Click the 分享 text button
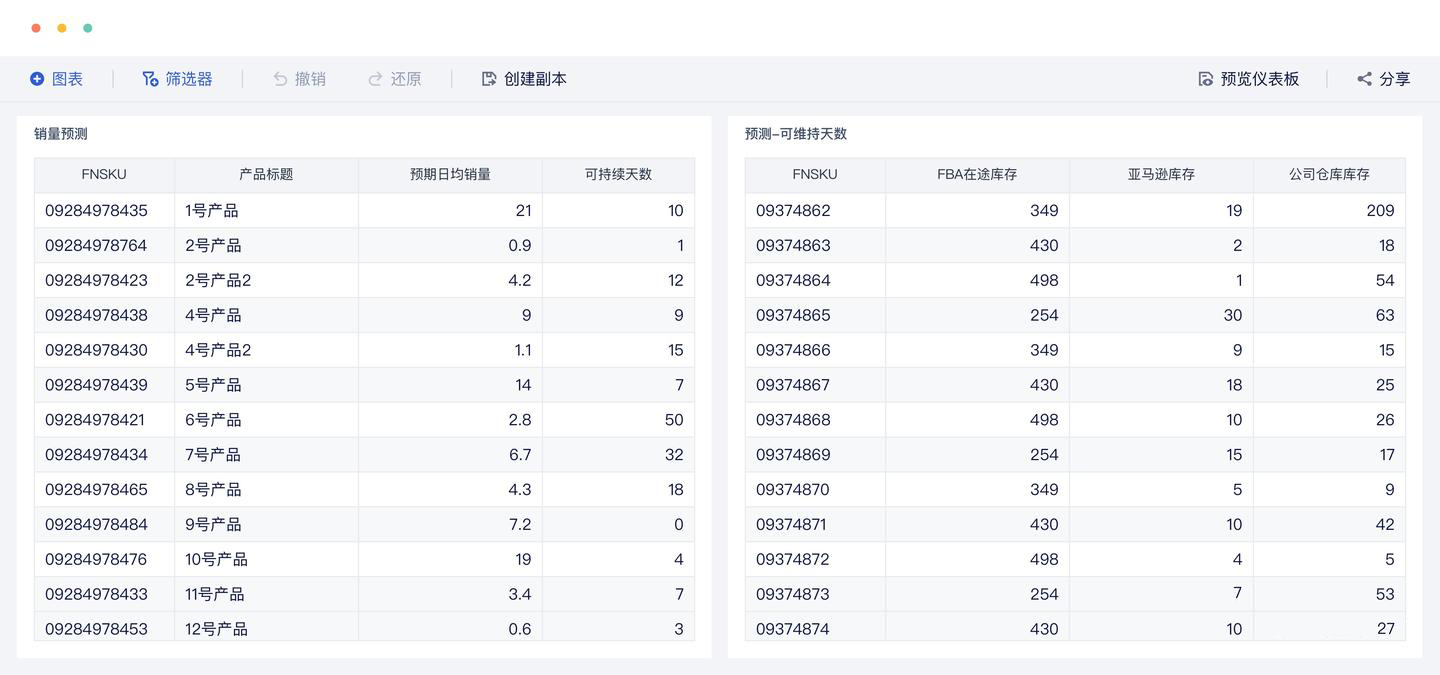Viewport: 1440px width, 675px height. 1394,79
